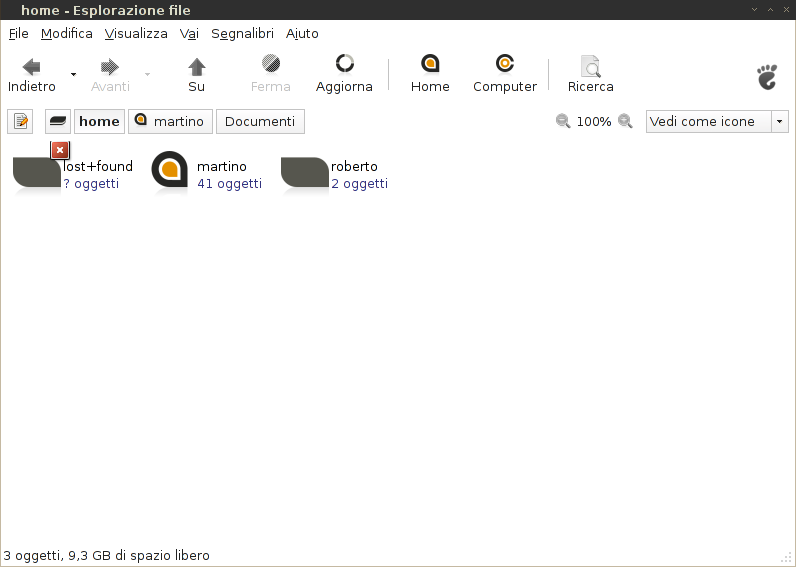This screenshot has height=567, width=796.
Task: Navigate to Documenti in the path bar
Action: 260,121
